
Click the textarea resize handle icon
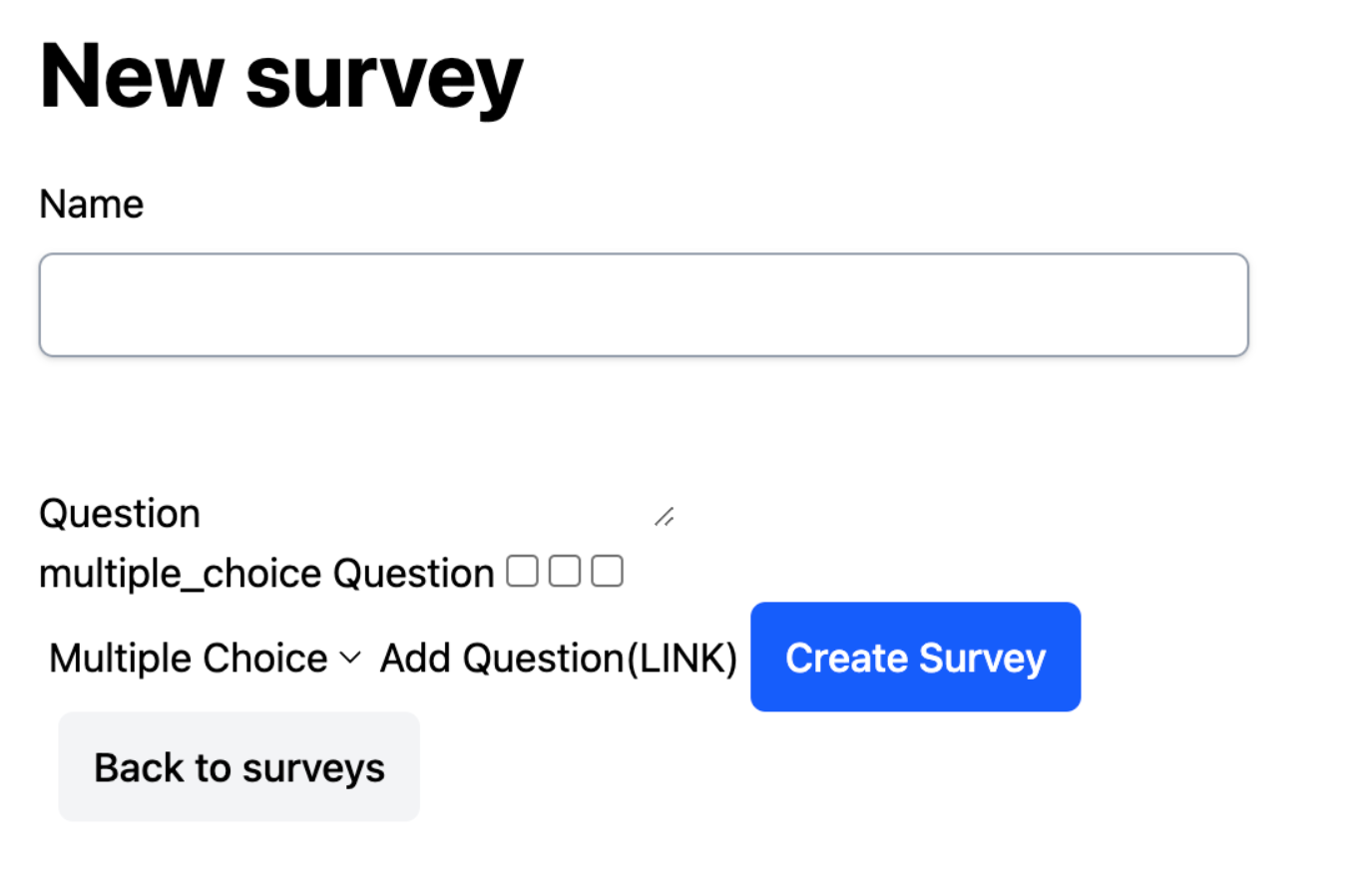(x=665, y=516)
